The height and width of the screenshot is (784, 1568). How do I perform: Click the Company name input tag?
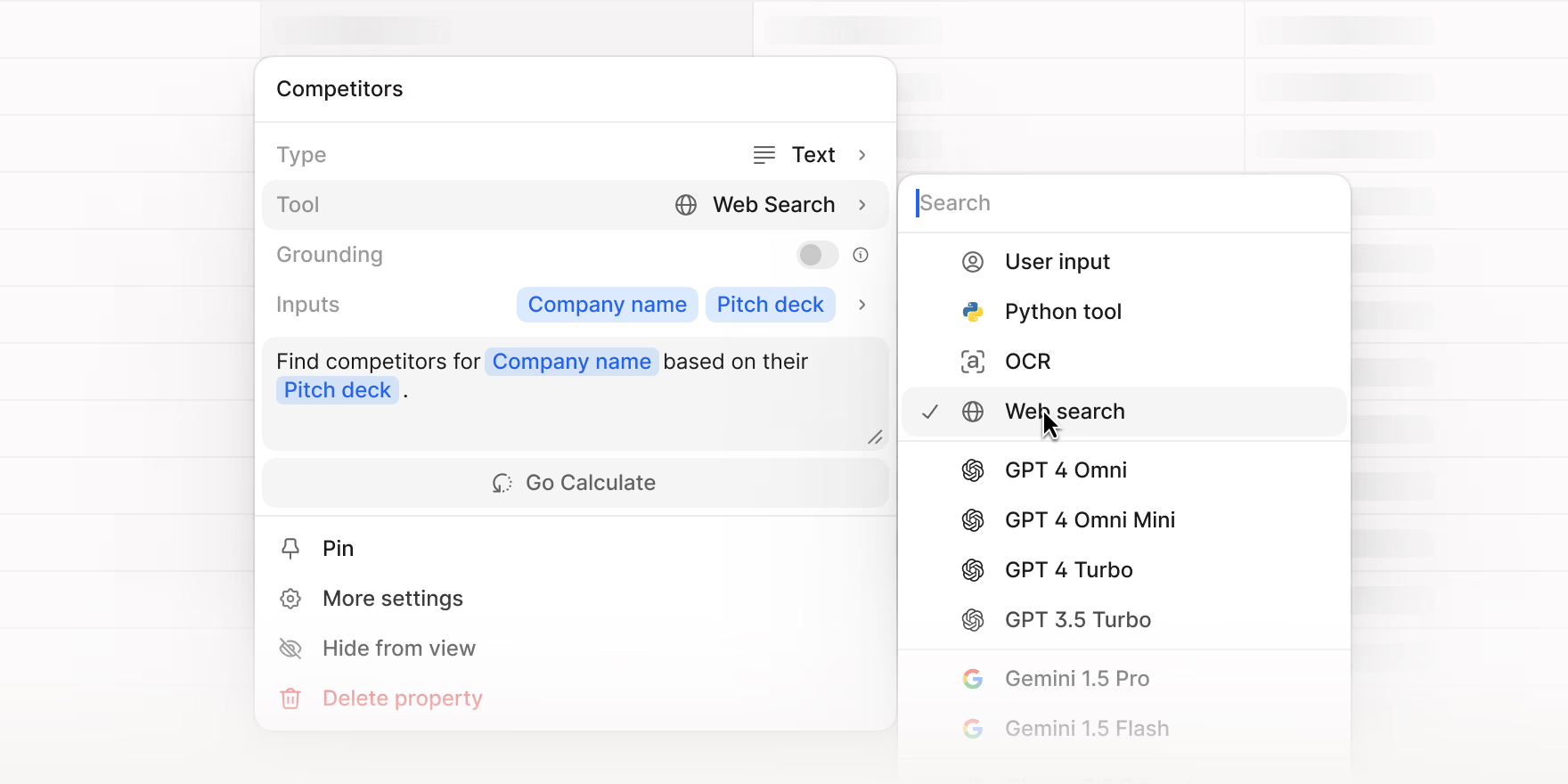pyautogui.click(x=607, y=305)
